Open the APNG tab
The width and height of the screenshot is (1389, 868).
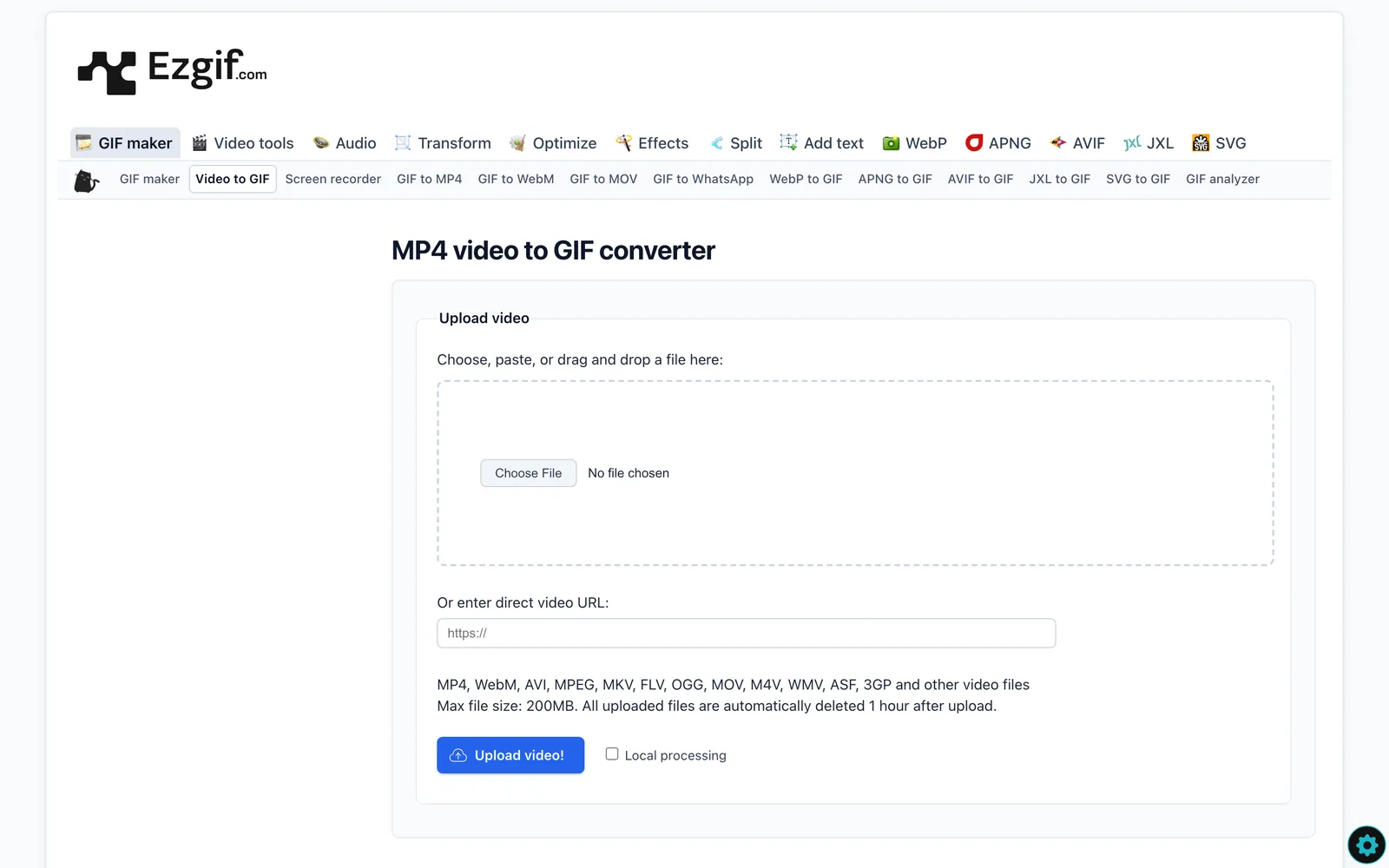point(998,143)
